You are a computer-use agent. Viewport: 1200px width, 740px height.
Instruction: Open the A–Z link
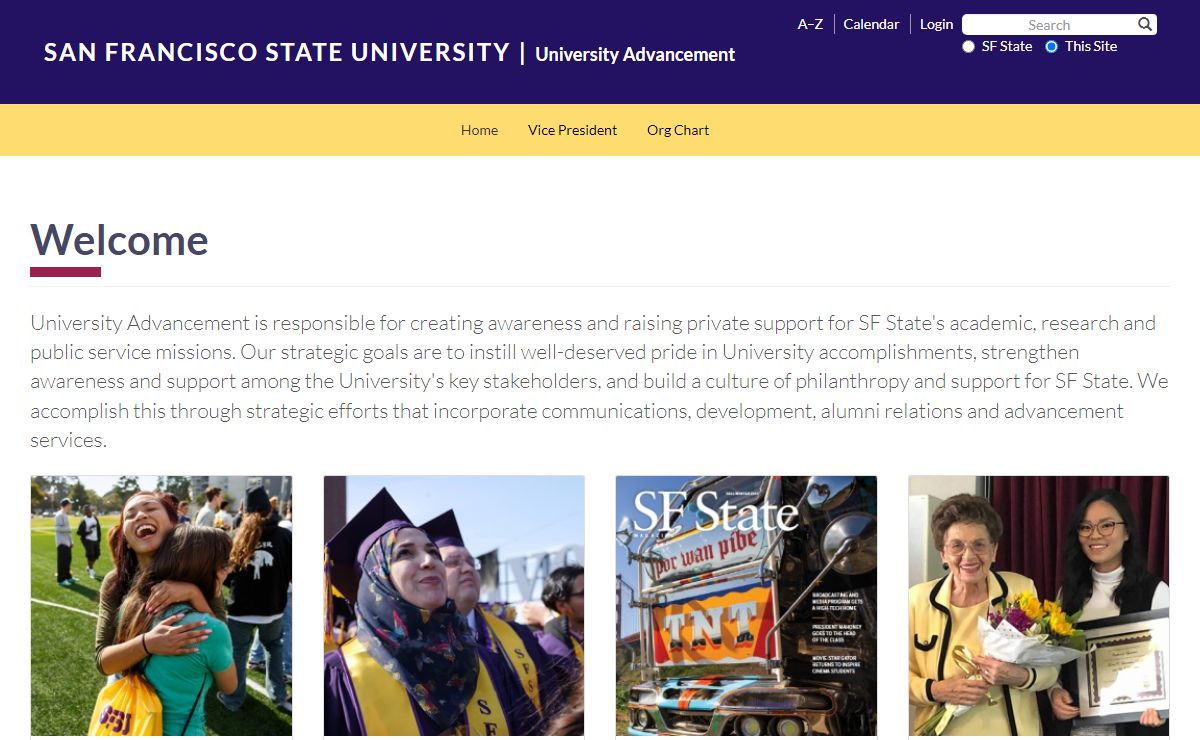tap(810, 24)
